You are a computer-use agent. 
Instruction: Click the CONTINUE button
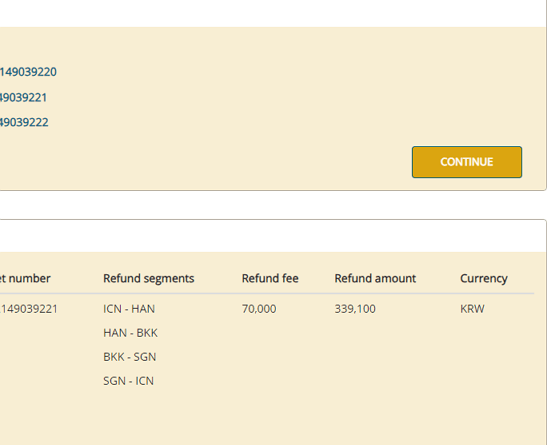pyautogui.click(x=467, y=162)
